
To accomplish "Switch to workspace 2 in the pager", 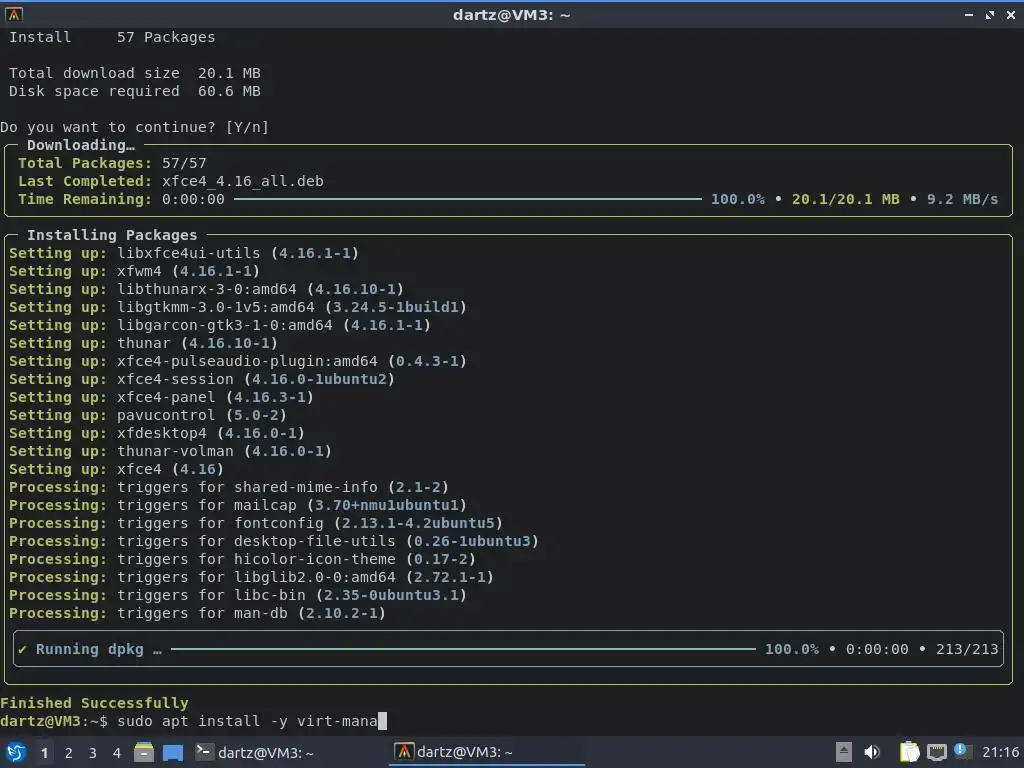I will click(69, 753).
